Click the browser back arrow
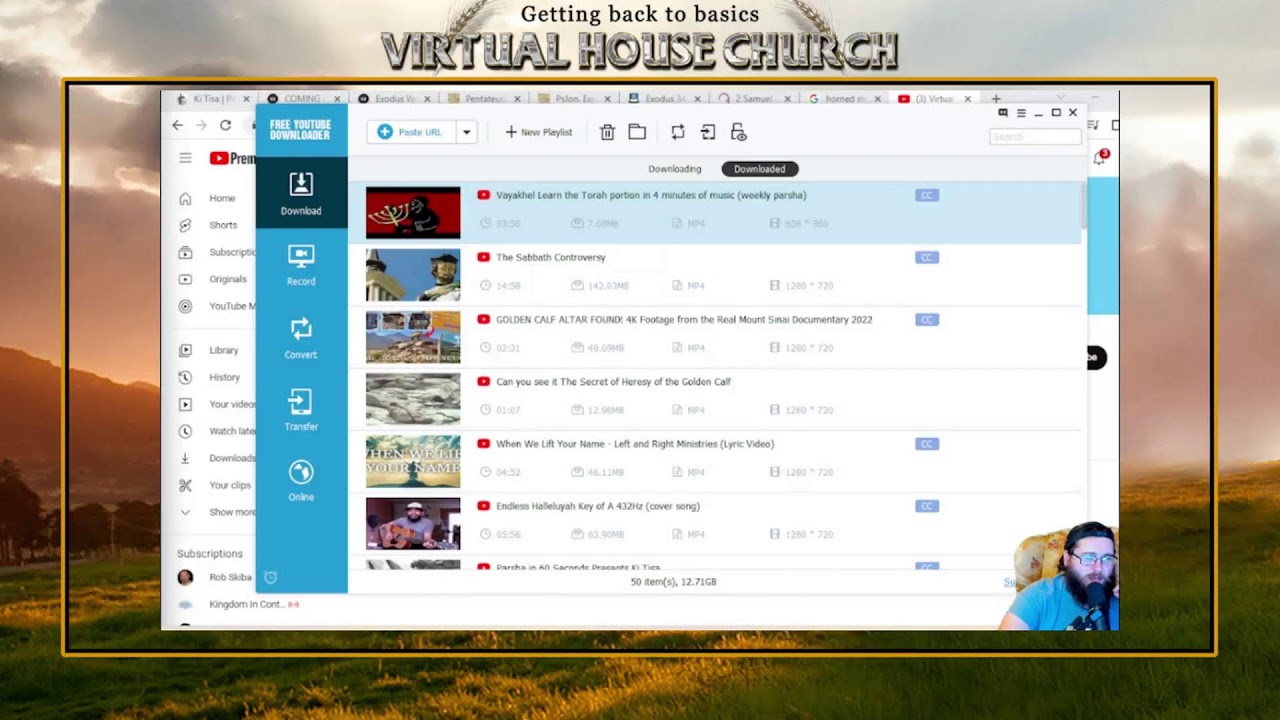The height and width of the screenshot is (720, 1280). 178,125
